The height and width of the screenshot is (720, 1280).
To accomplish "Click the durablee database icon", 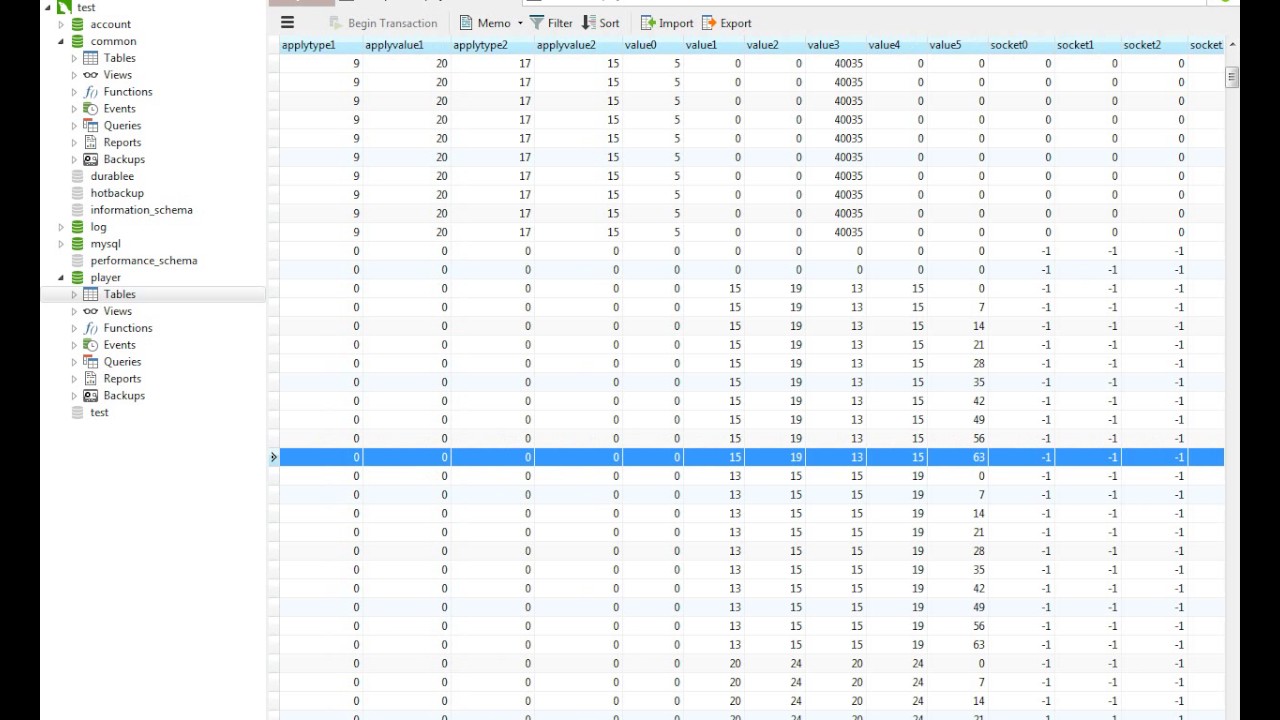I will [x=78, y=176].
